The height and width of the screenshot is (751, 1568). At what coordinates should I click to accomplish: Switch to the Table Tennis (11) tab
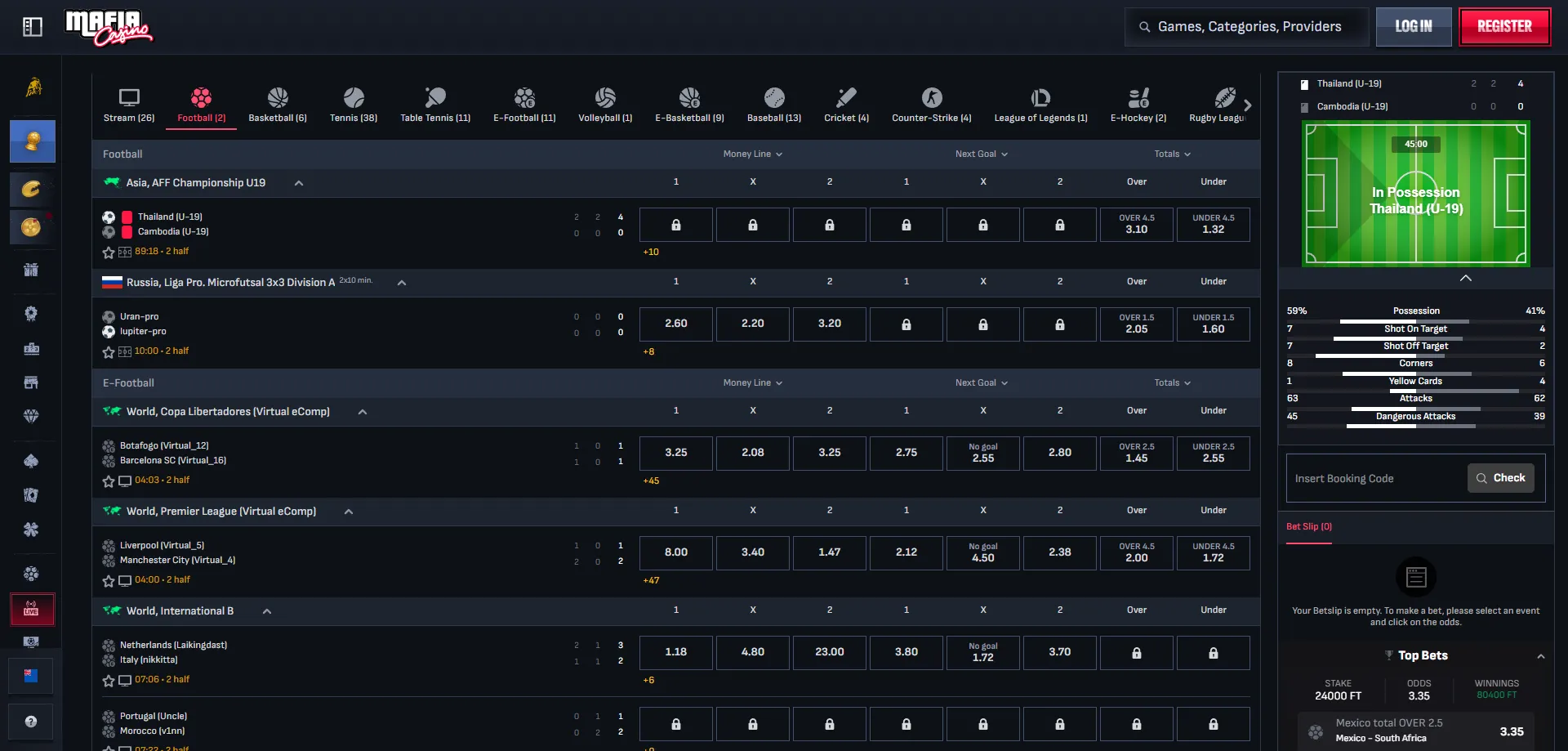coord(435,105)
